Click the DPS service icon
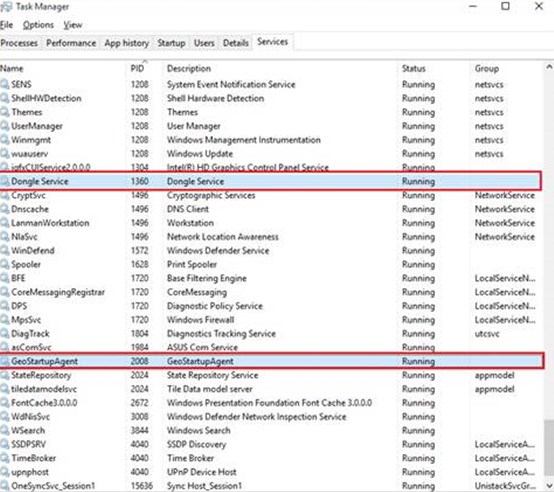The image size is (554, 492). [5, 306]
